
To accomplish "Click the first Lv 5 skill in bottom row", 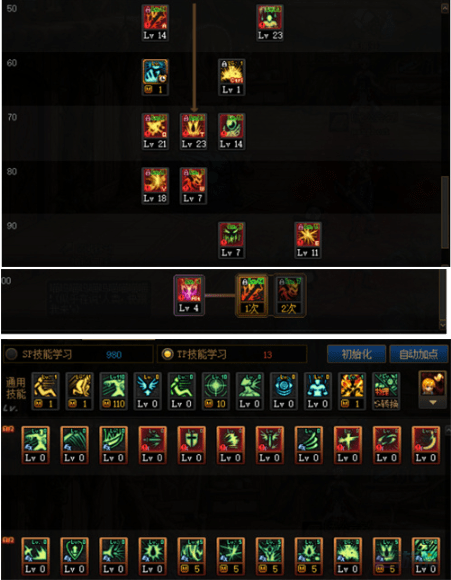I will click(191, 556).
